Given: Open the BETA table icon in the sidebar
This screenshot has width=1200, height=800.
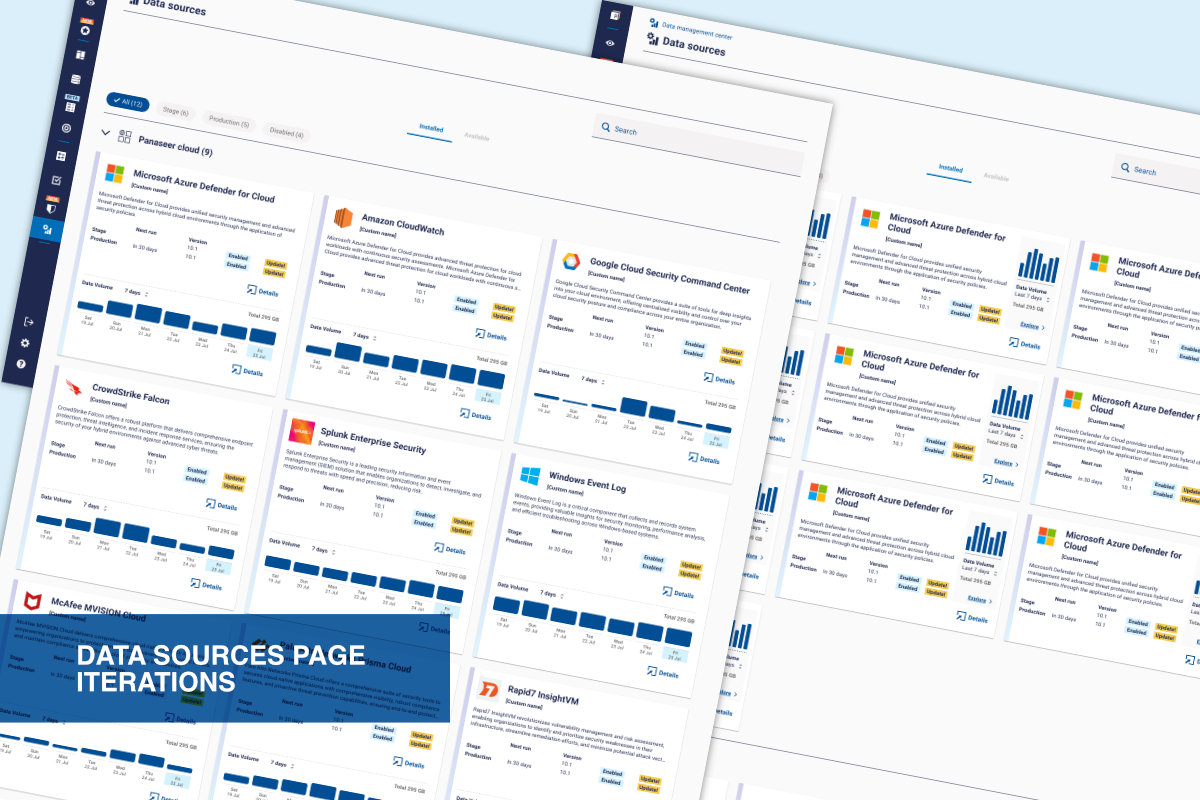Looking at the screenshot, I should tap(70, 106).
